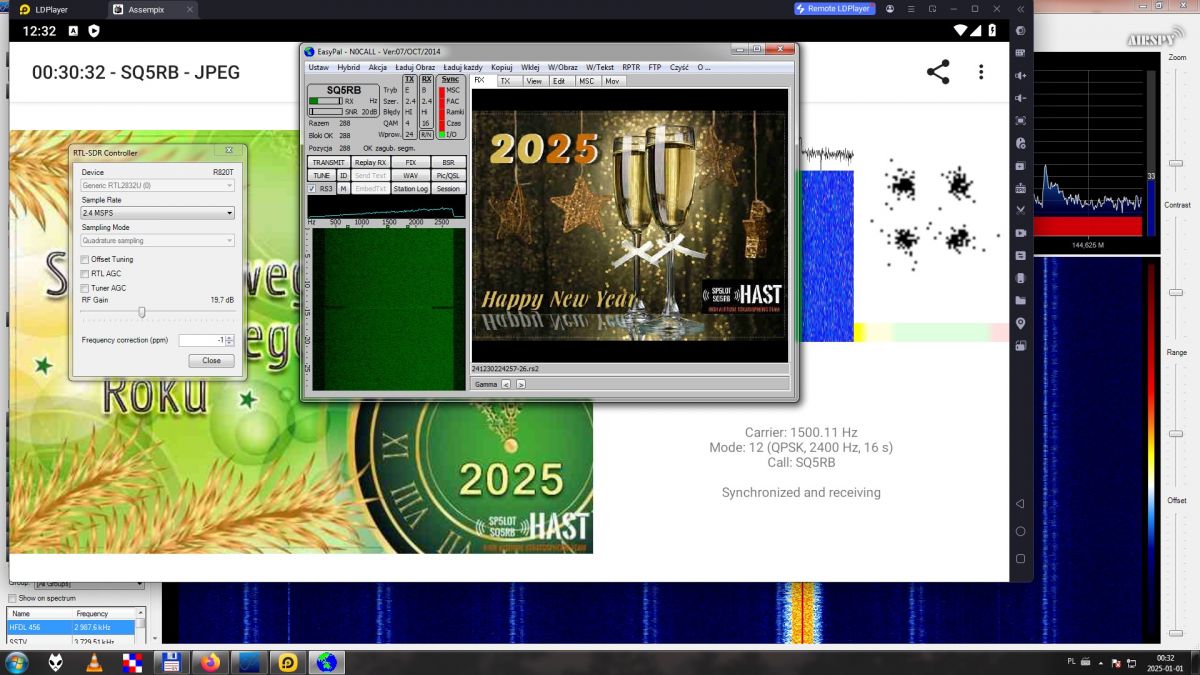Open Sampling Mode Quadrature sampling dropdown
Screen dimensions: 1200x675
pos(157,240)
